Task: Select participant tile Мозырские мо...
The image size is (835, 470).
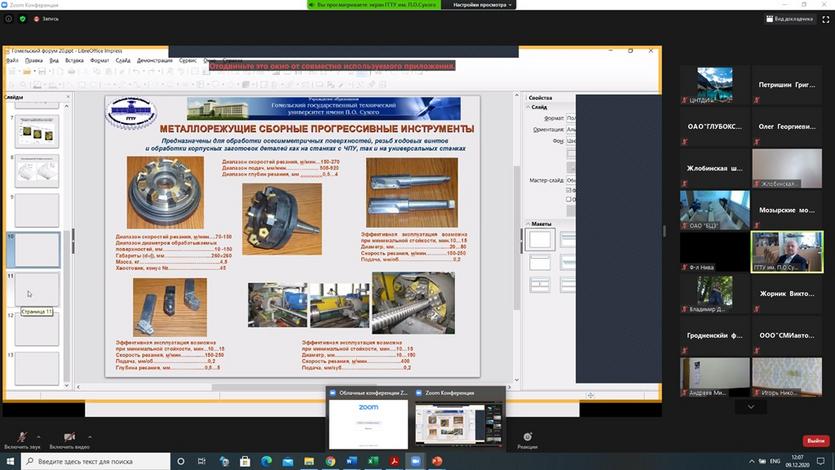Action: [787, 210]
